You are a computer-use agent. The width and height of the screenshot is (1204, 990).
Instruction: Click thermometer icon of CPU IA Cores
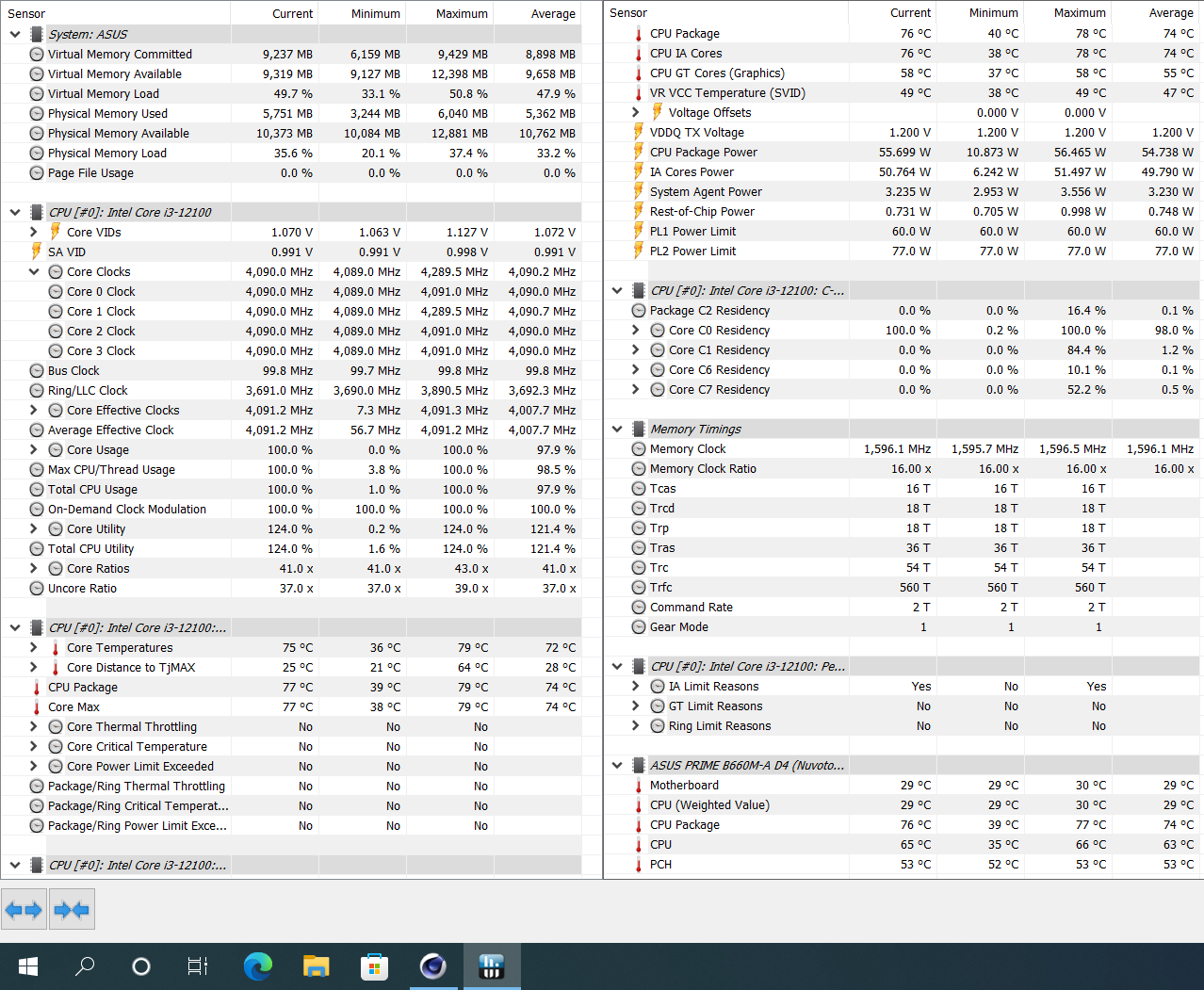pos(639,54)
